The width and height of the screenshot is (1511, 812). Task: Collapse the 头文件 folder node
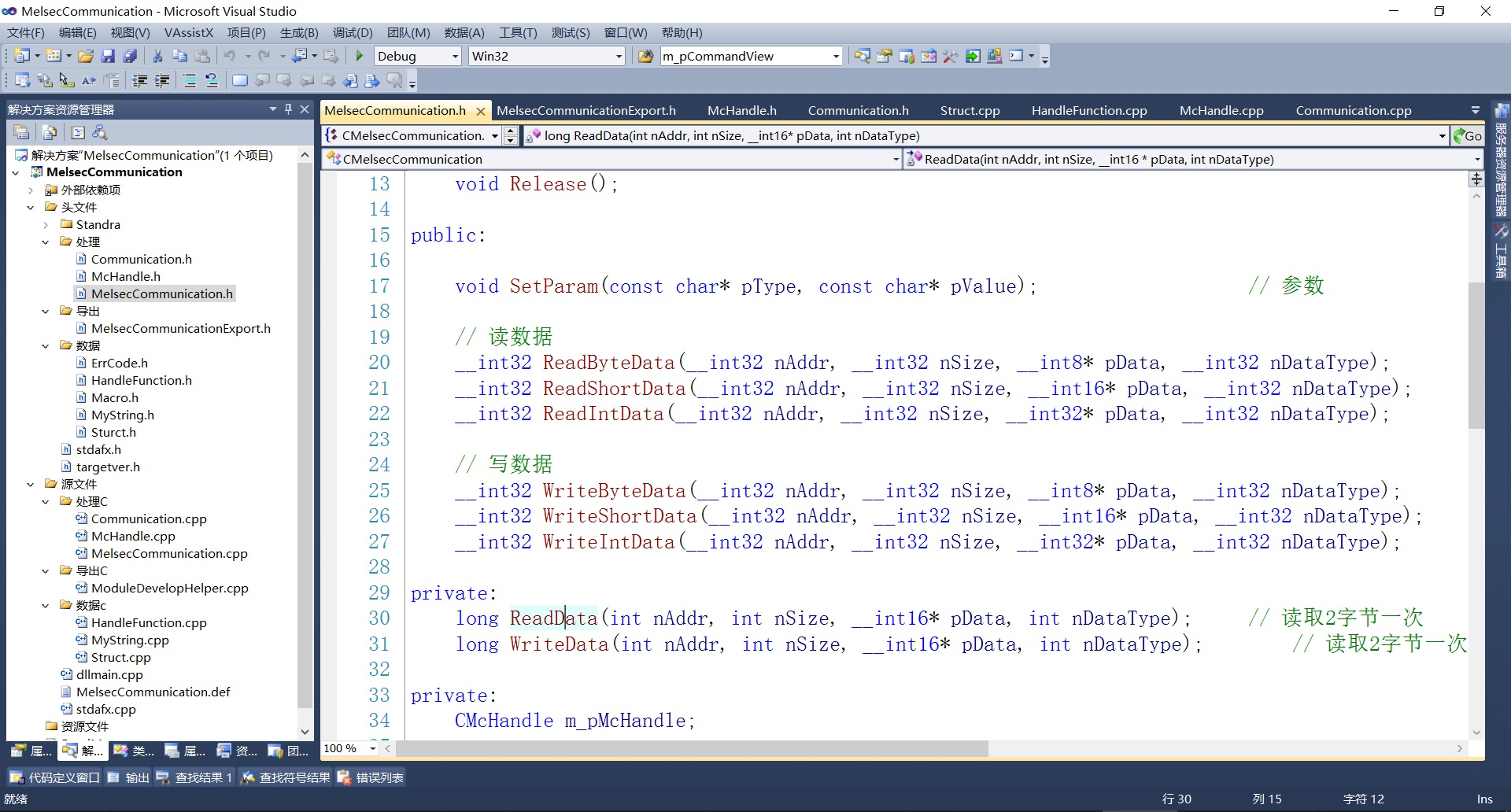(31, 207)
